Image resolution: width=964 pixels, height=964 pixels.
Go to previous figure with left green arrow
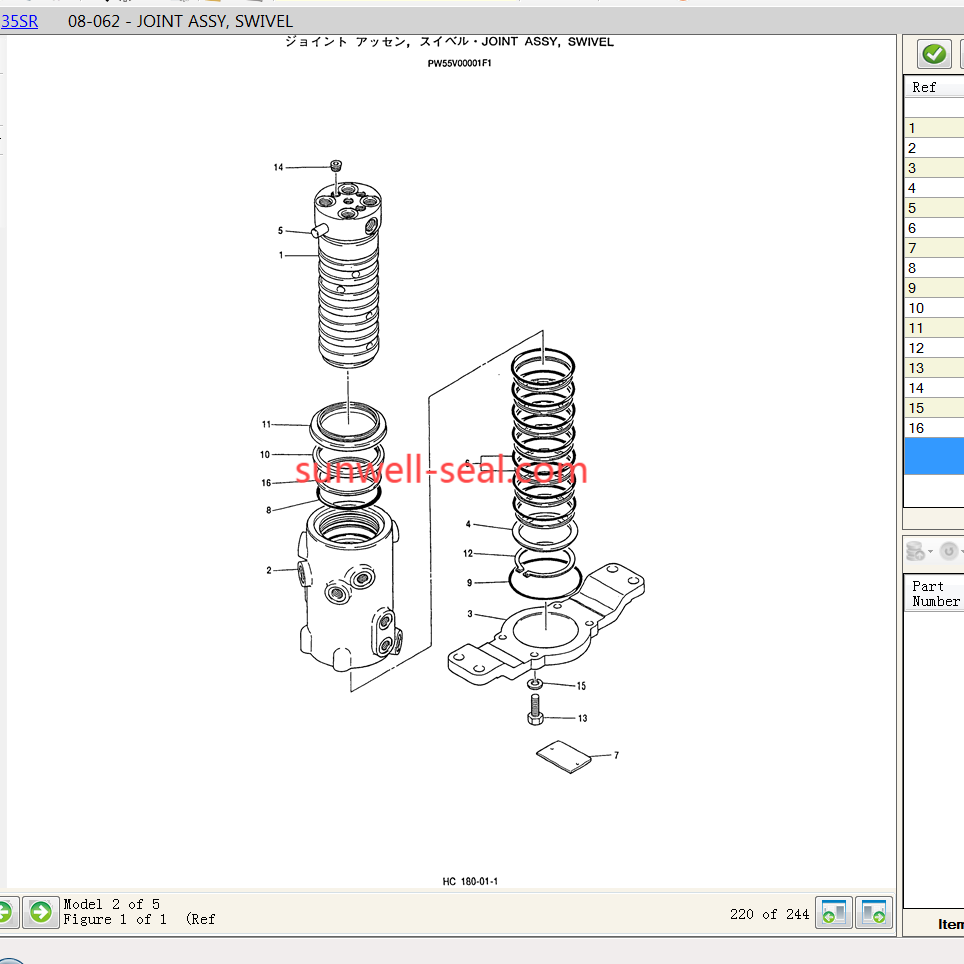[x=5, y=911]
